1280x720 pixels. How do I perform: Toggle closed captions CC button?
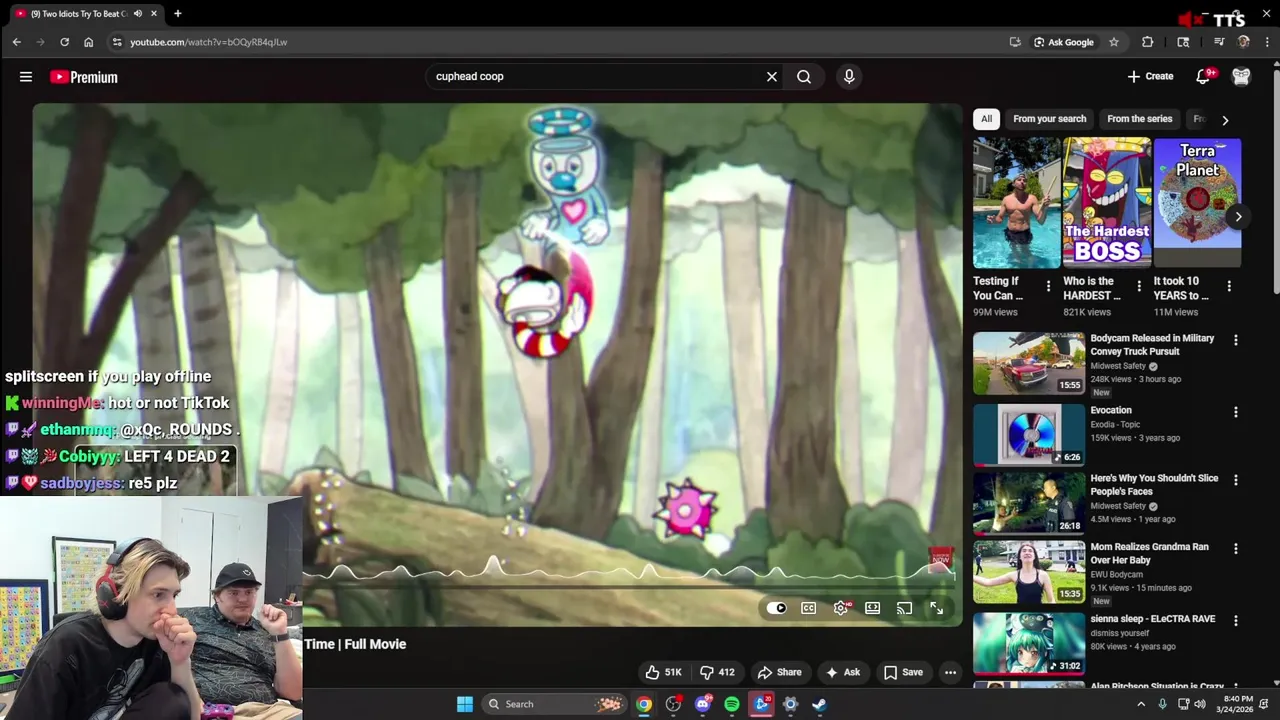[809, 608]
